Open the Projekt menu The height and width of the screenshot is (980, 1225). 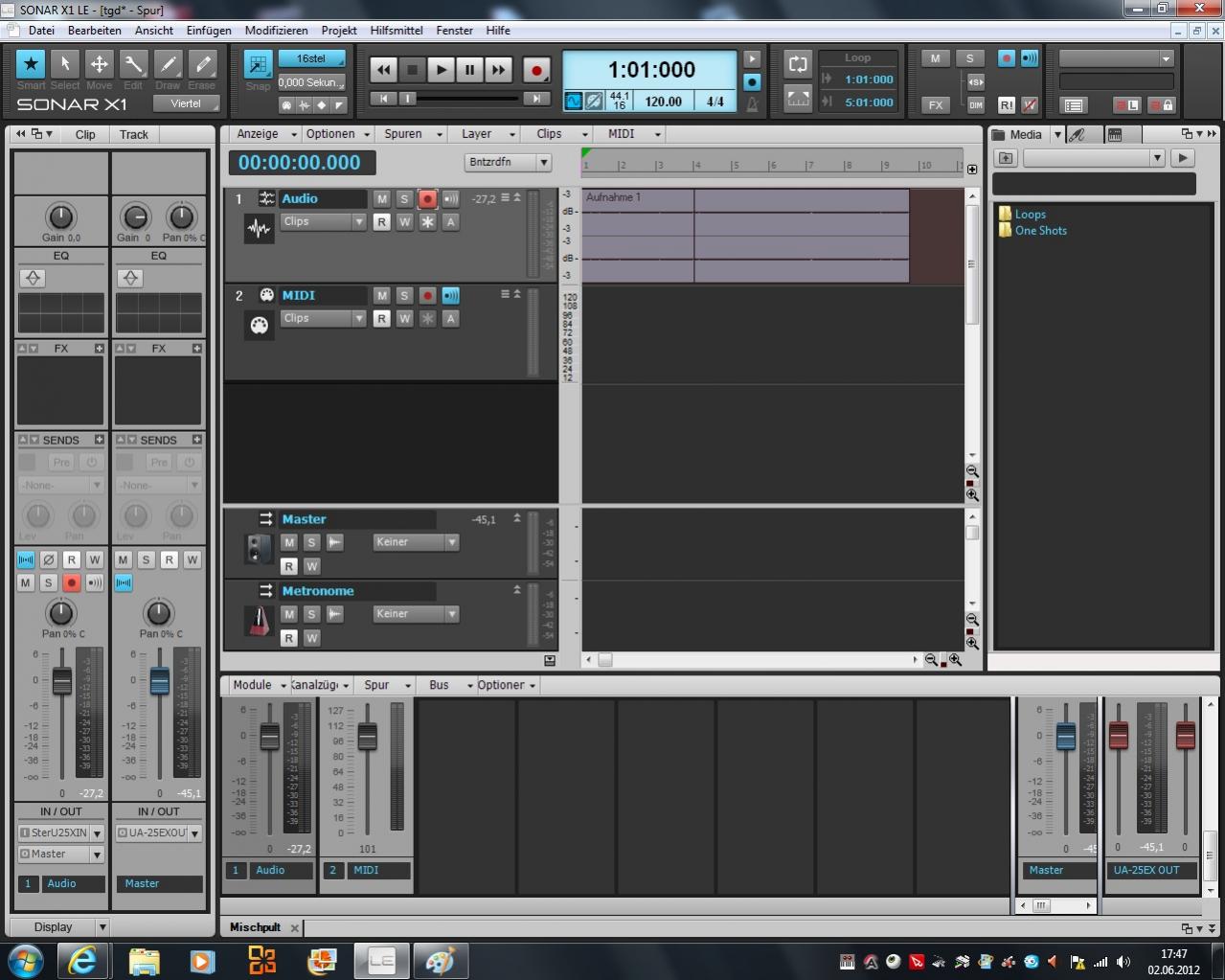click(x=339, y=31)
